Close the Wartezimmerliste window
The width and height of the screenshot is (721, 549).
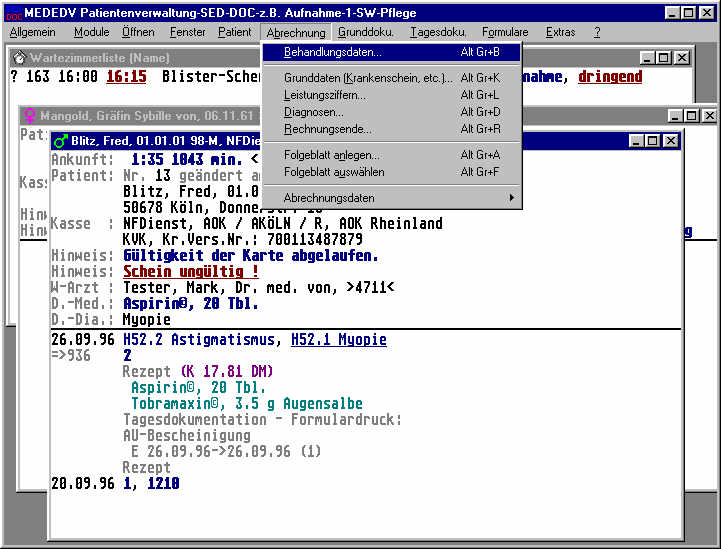[682, 57]
